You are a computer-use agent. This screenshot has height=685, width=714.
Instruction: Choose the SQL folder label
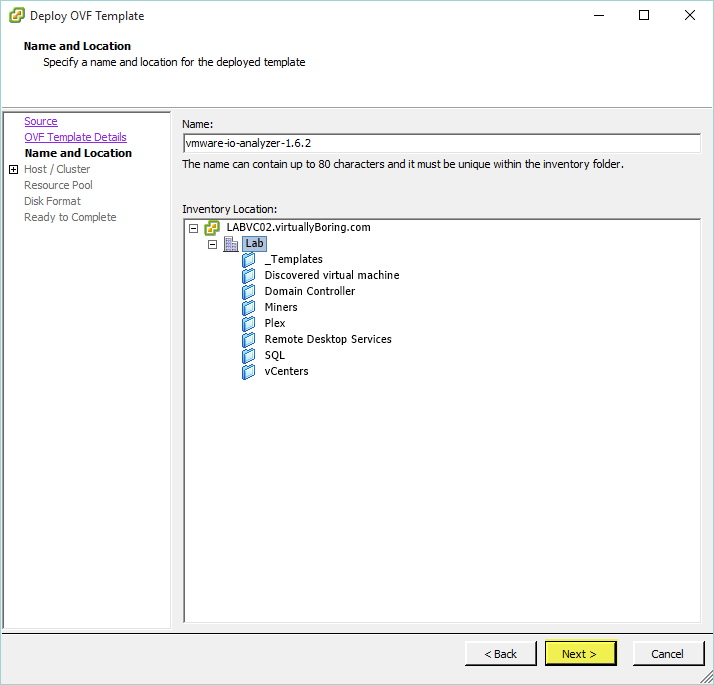[275, 355]
